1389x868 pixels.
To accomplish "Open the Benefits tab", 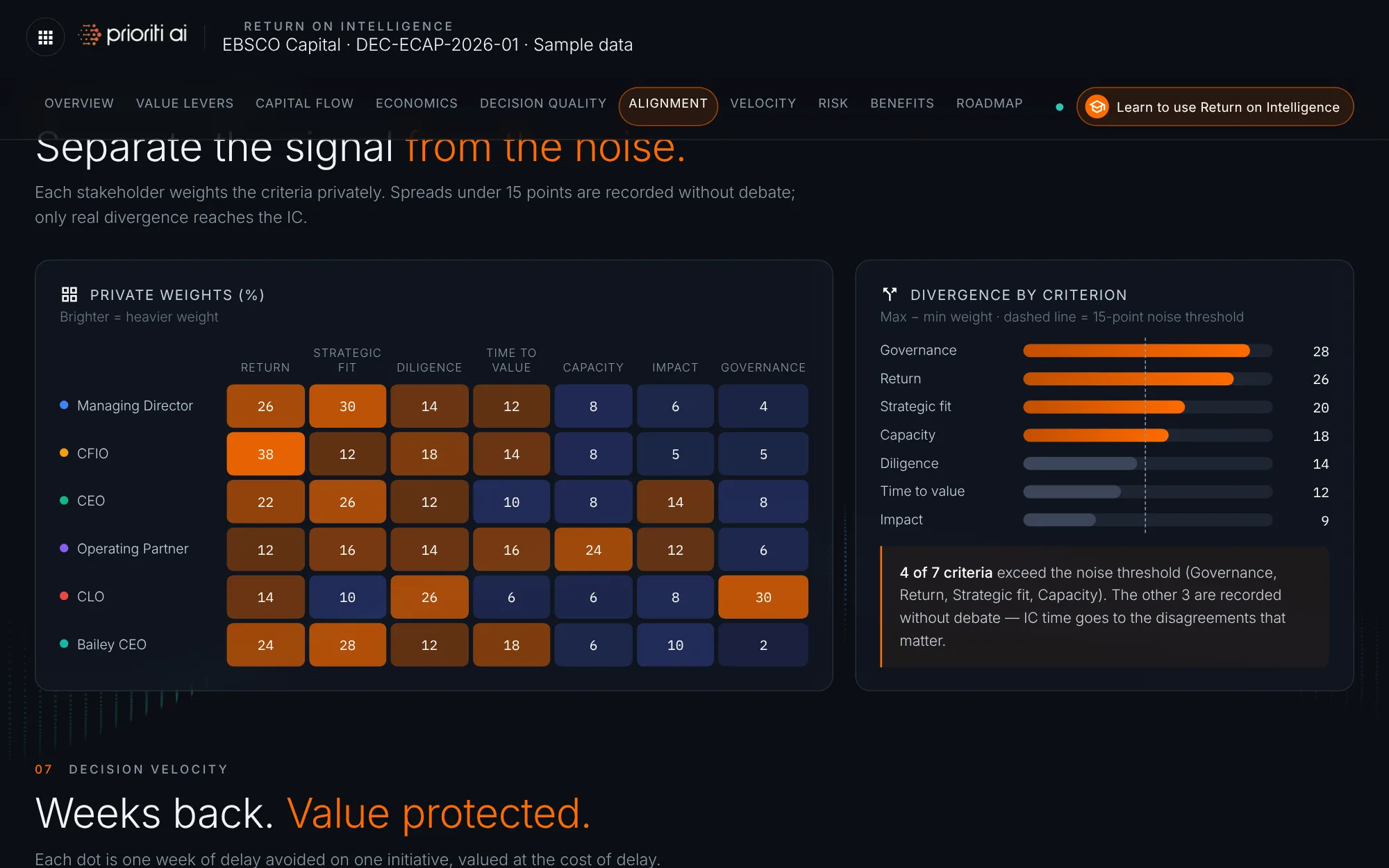I will pyautogui.click(x=902, y=103).
